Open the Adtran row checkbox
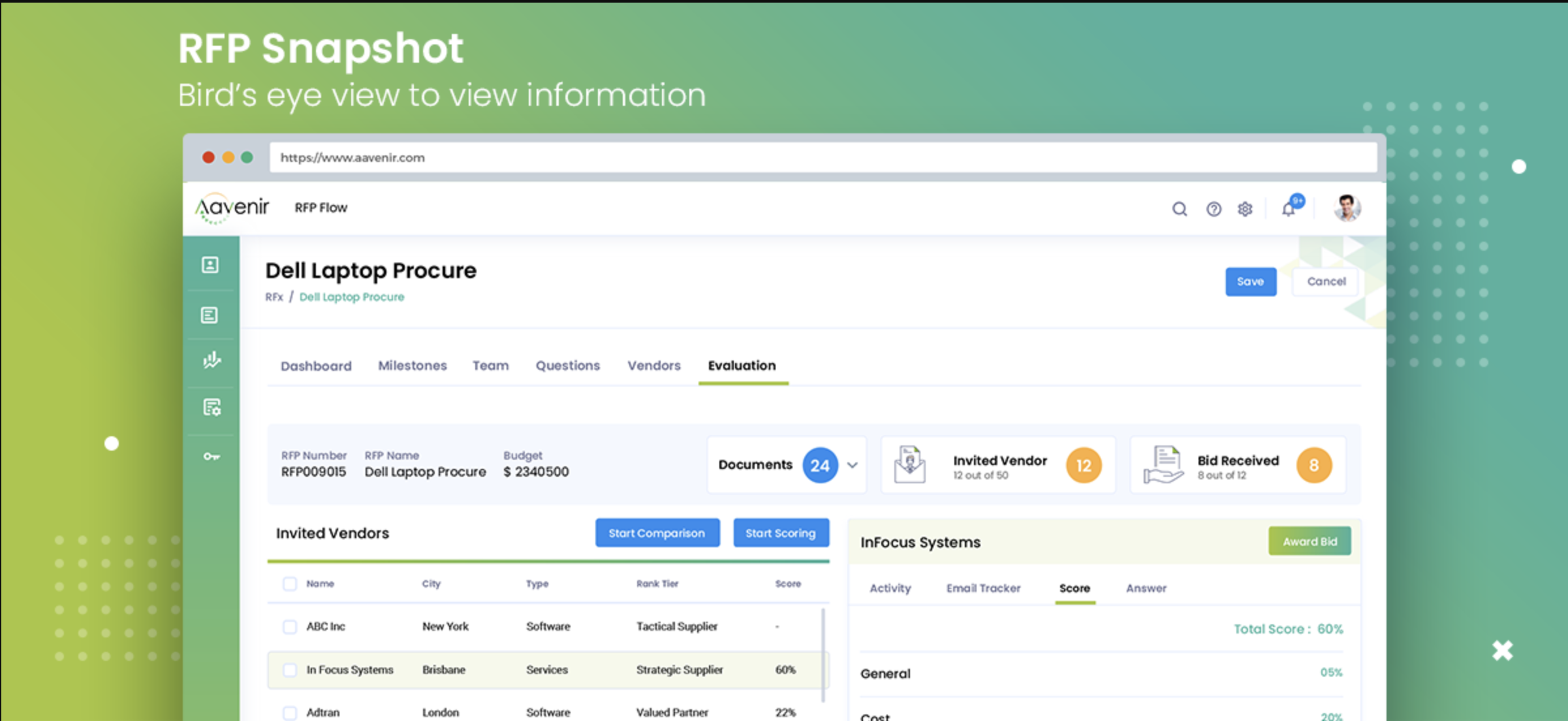Image resolution: width=1568 pixels, height=721 pixels. [289, 713]
